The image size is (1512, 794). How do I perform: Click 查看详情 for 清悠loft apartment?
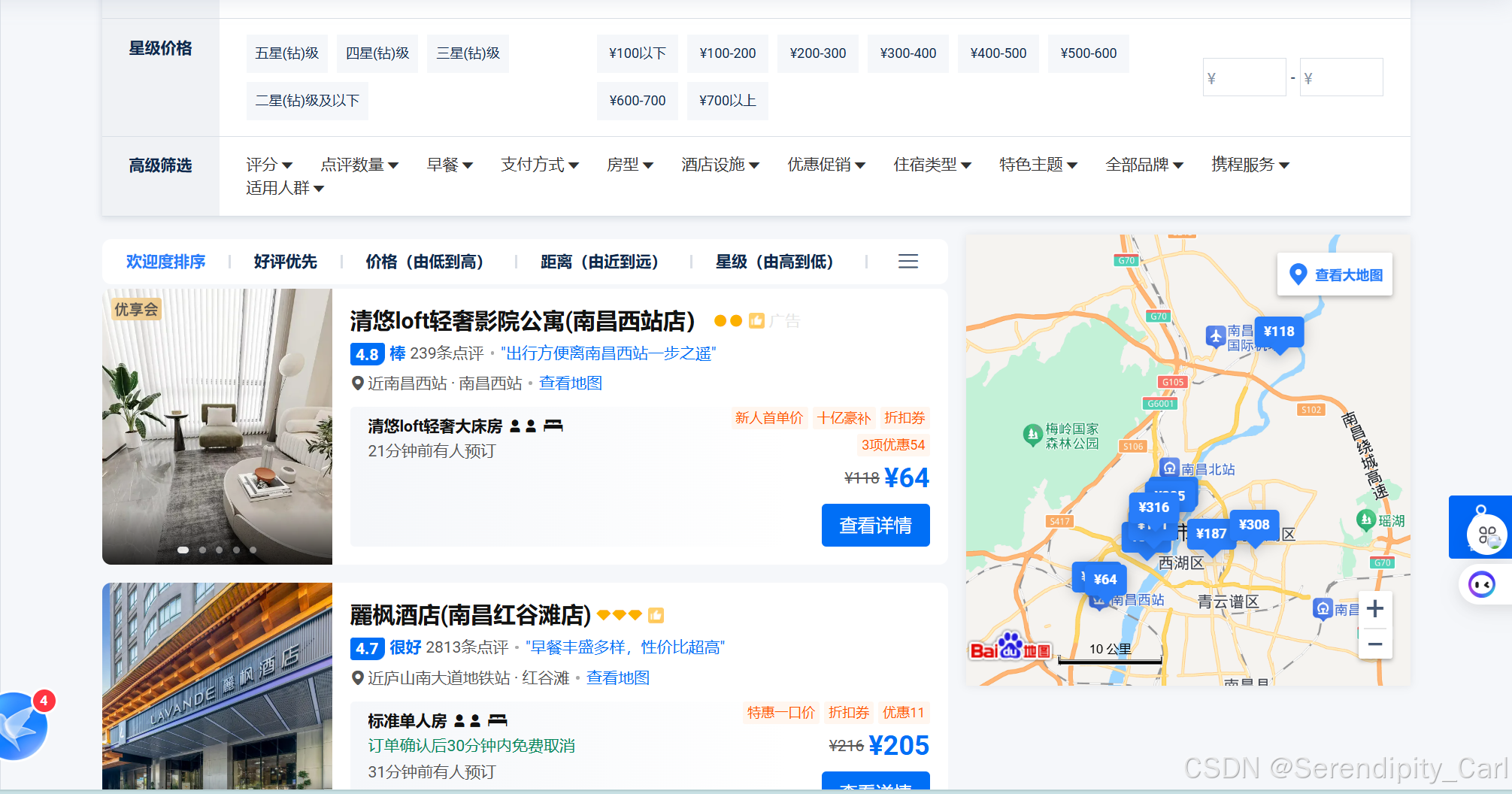876,526
